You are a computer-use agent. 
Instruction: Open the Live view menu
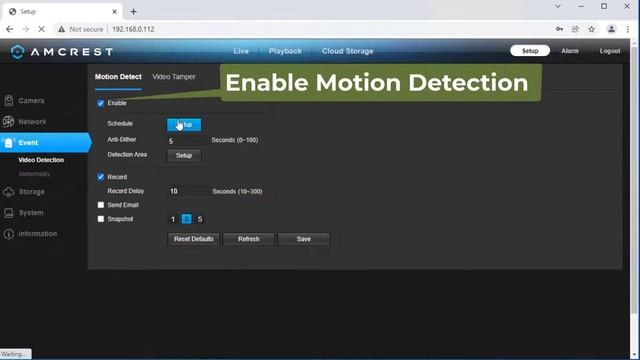click(x=241, y=51)
